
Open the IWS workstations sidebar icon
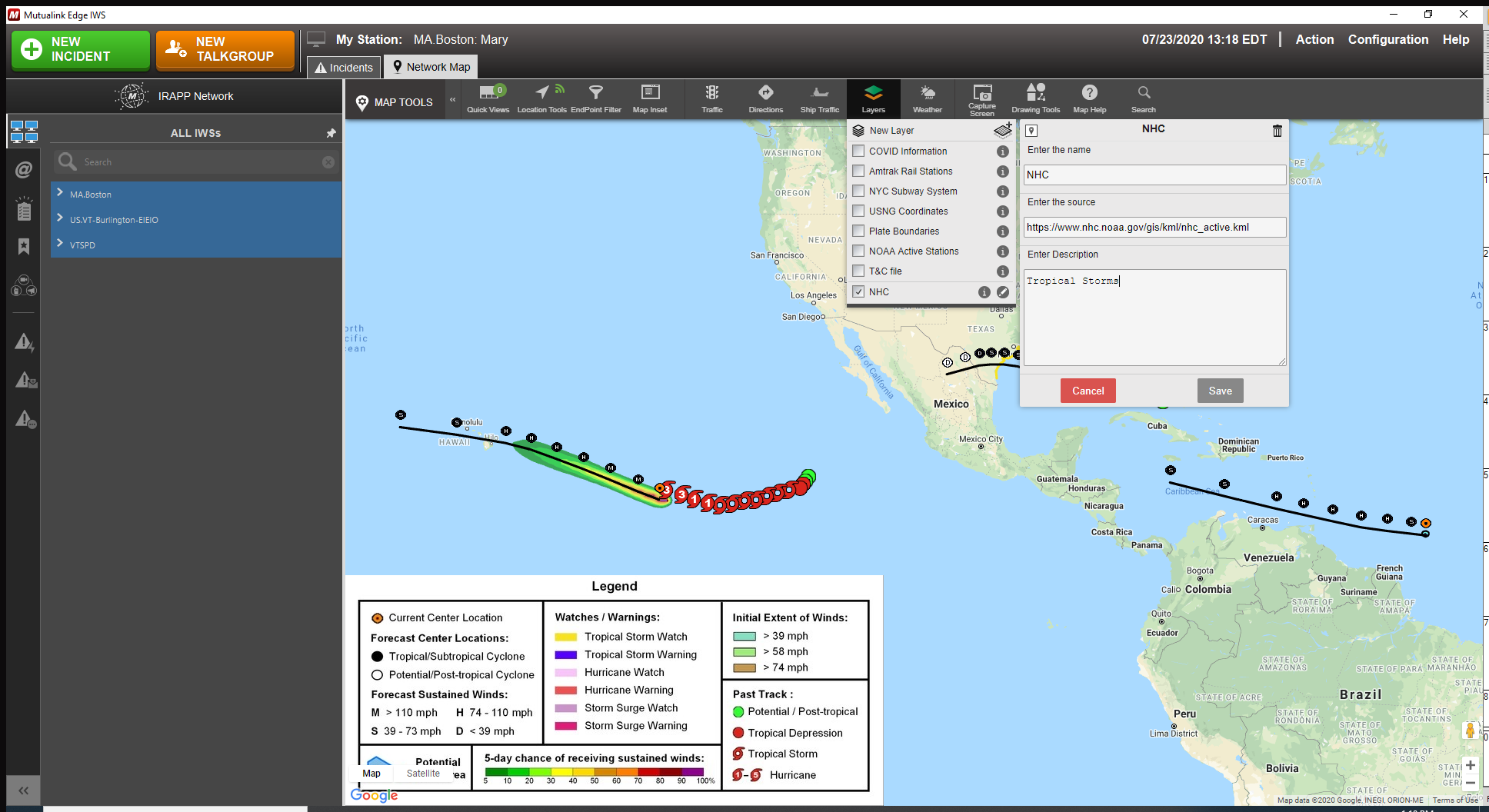[24, 131]
